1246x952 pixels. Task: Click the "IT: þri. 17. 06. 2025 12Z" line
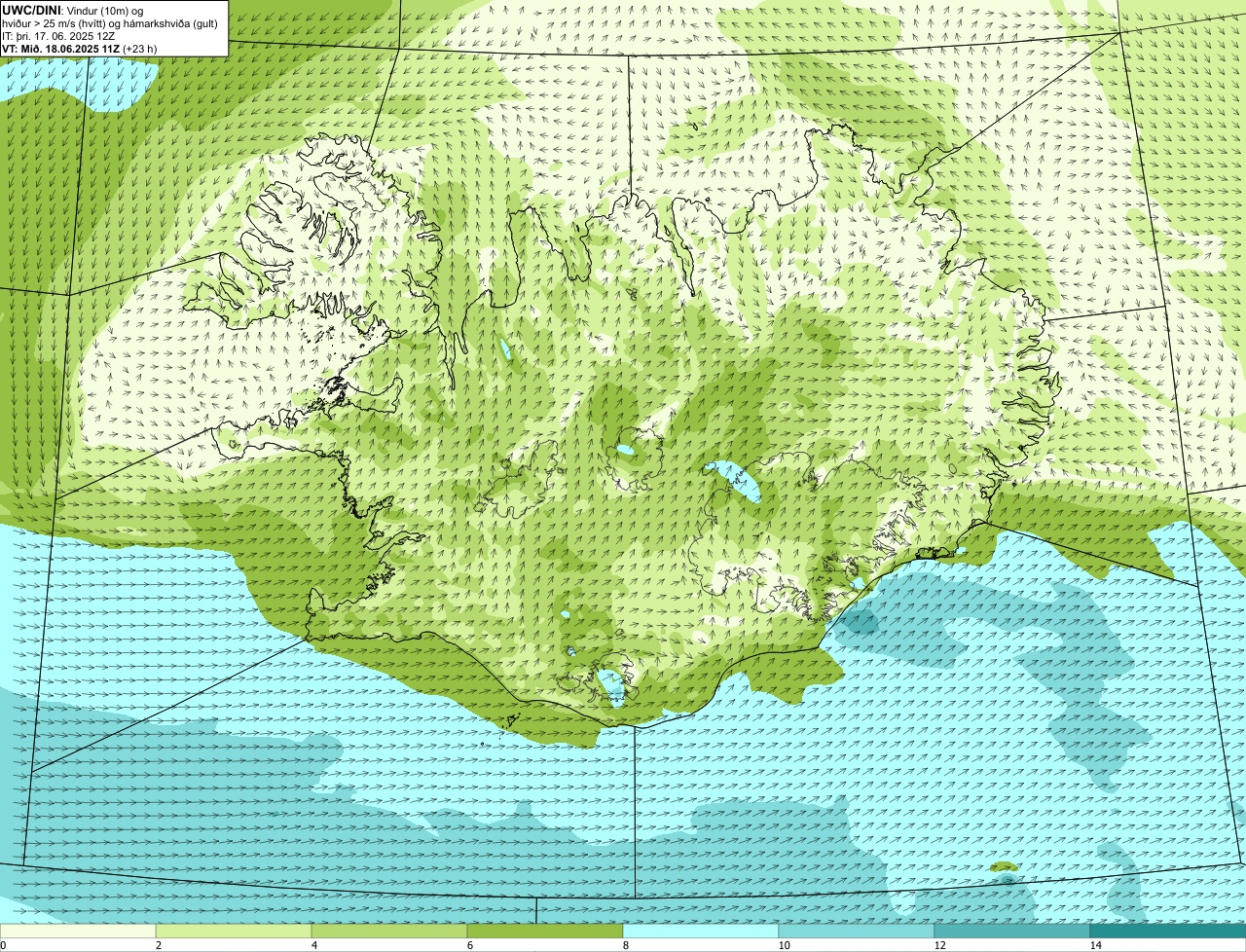59,36
